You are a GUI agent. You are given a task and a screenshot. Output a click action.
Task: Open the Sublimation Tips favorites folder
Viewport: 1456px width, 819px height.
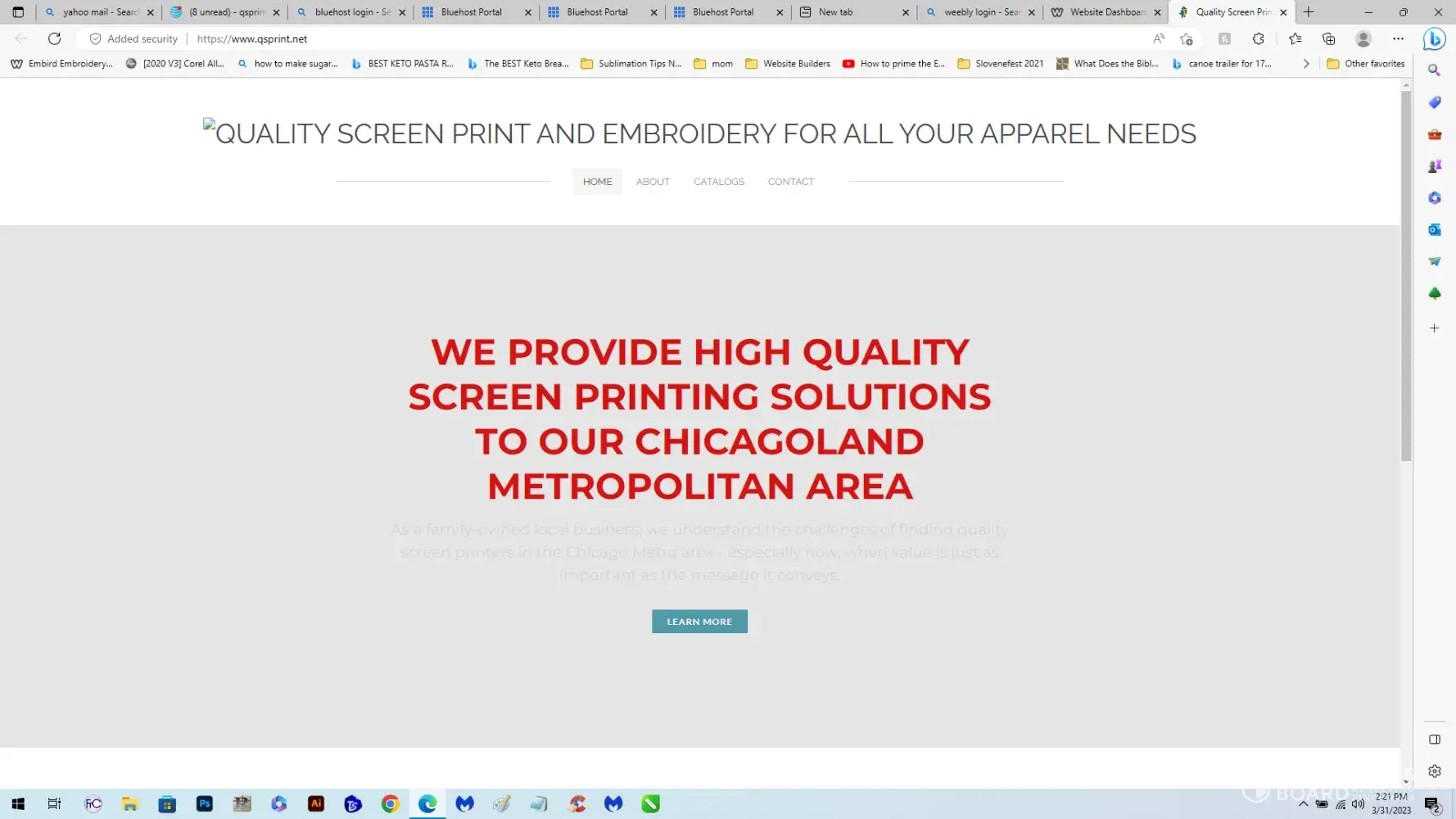point(631,64)
